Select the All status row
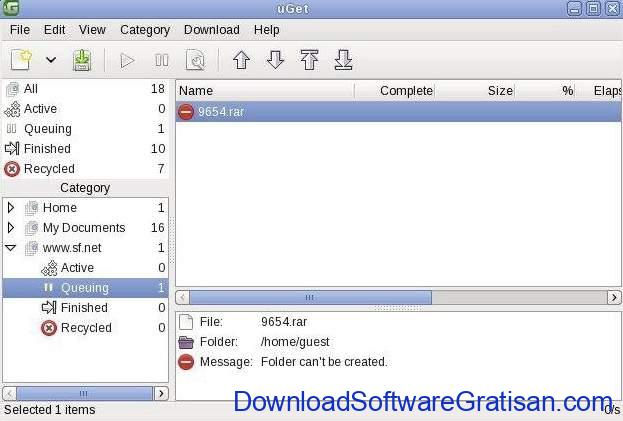Screen dimensions: 623x421 [85, 89]
